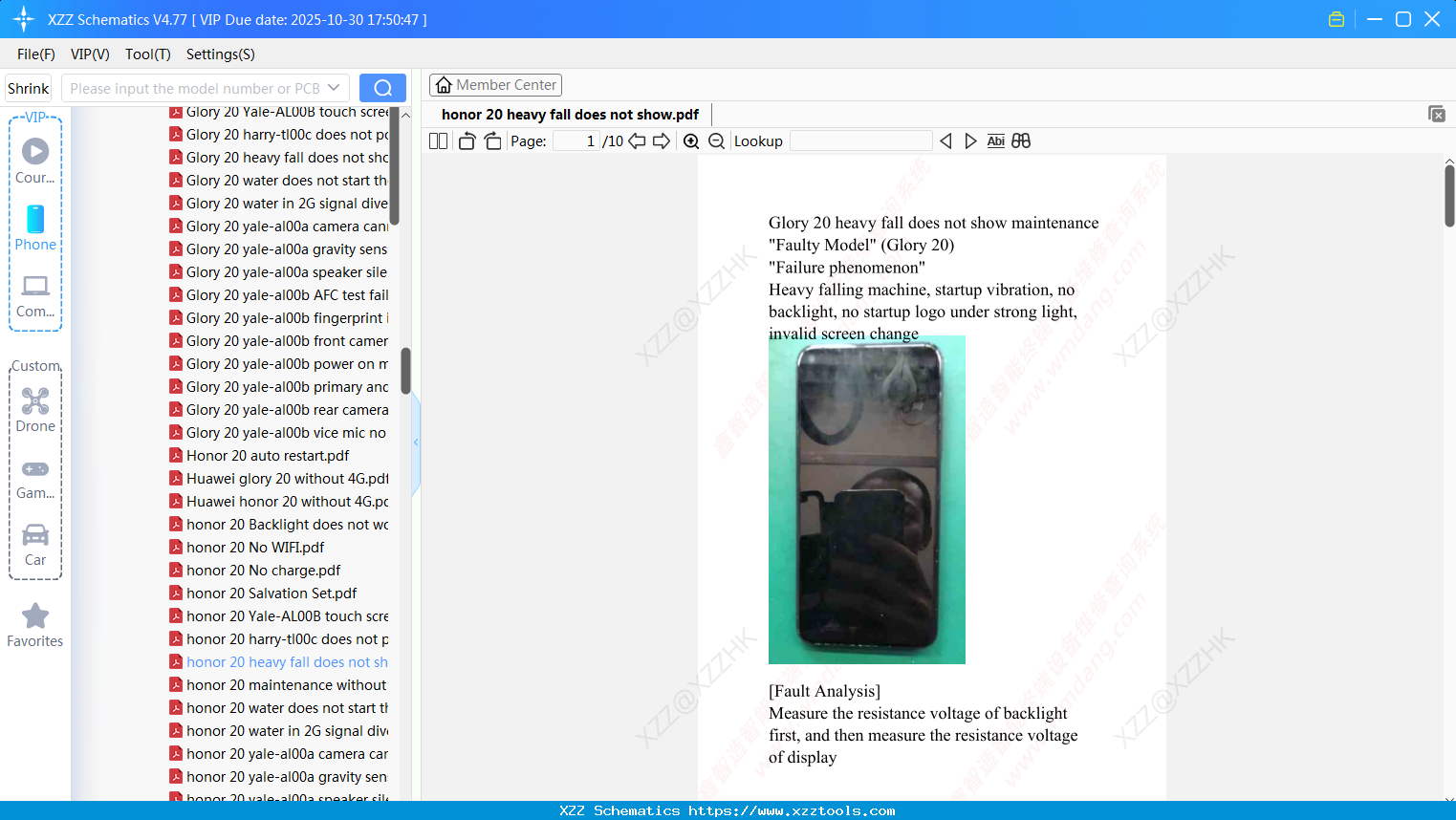
Task: Open Glory 20 yale-al00b front camera file
Action: (x=279, y=341)
